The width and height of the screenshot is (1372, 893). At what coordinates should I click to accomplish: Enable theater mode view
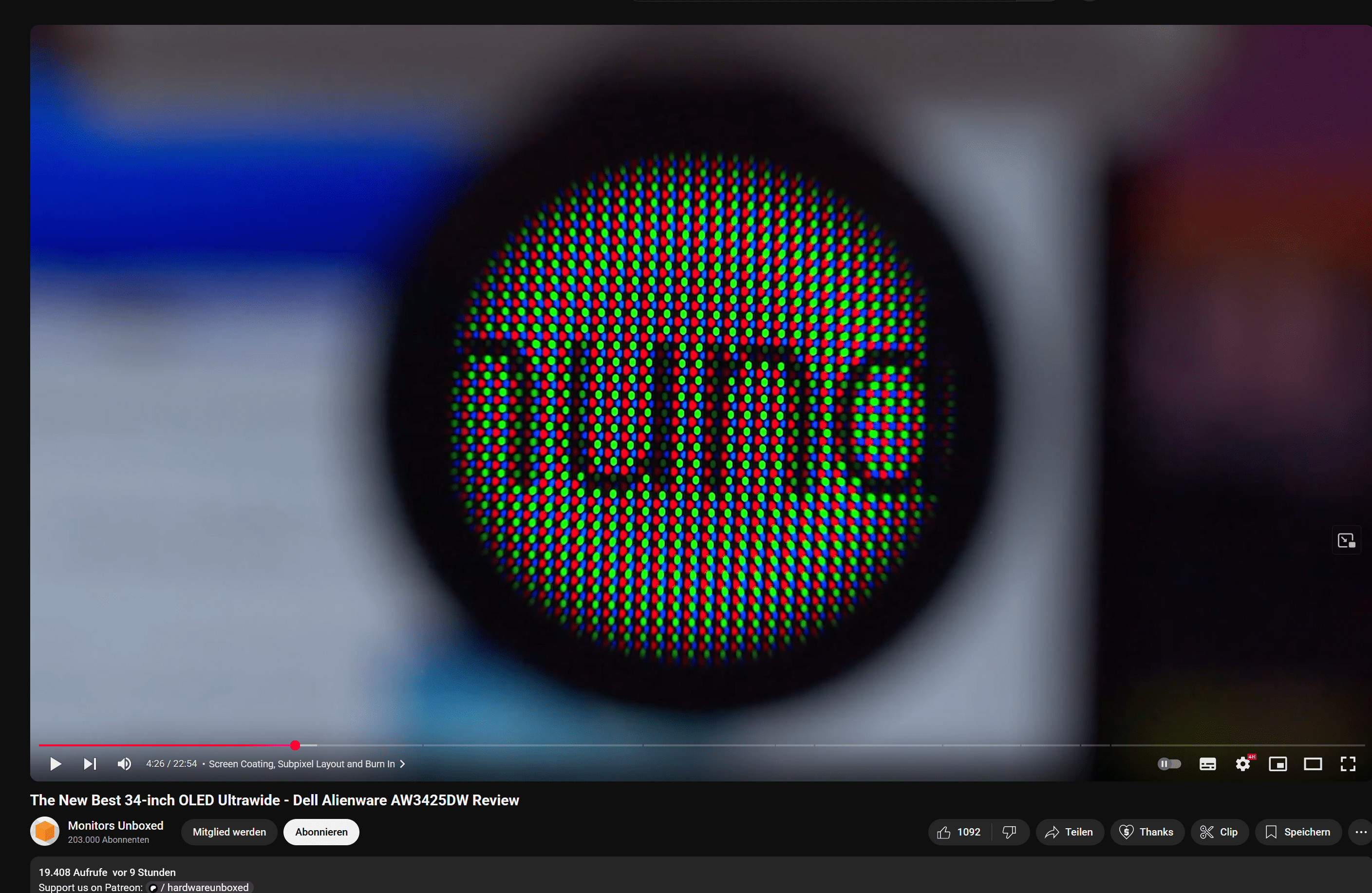(x=1313, y=764)
